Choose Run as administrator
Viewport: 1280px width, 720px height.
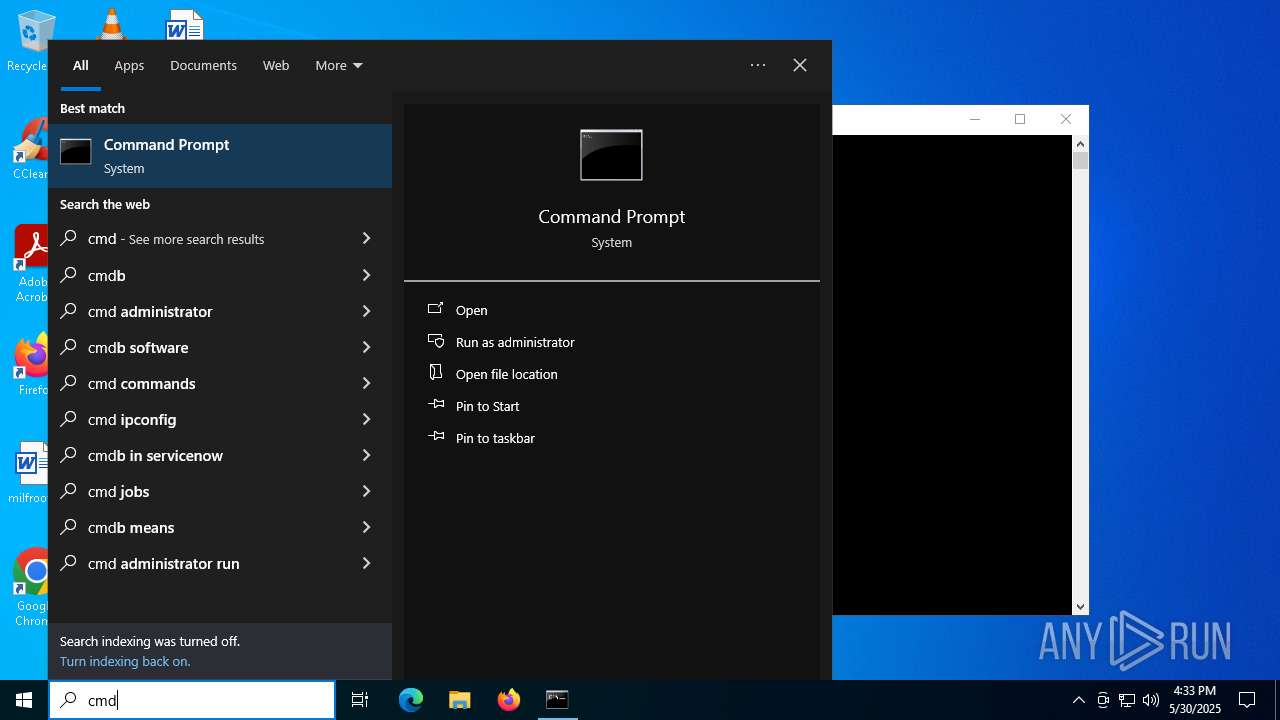coord(515,342)
